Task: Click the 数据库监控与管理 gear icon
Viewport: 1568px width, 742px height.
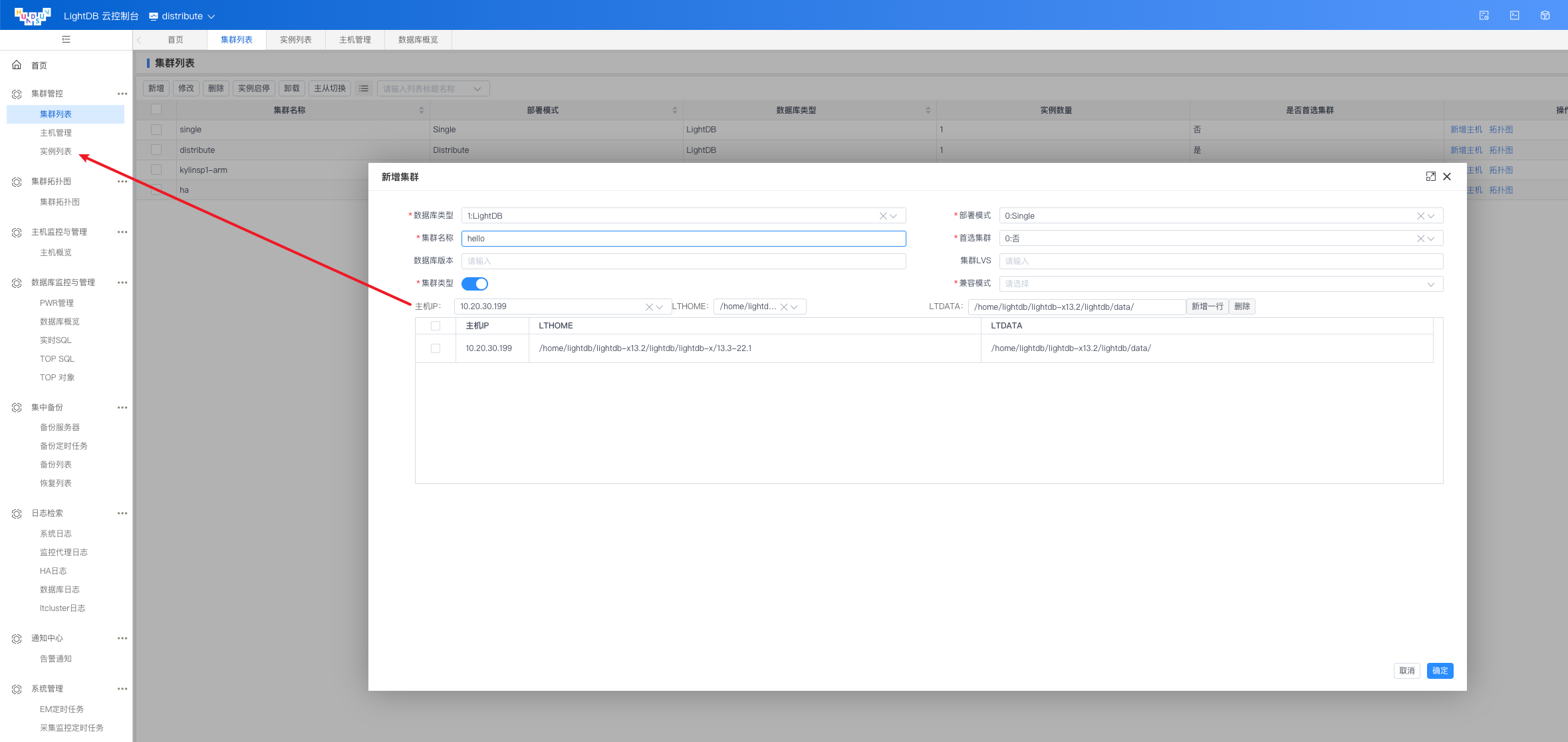Action: (x=17, y=283)
